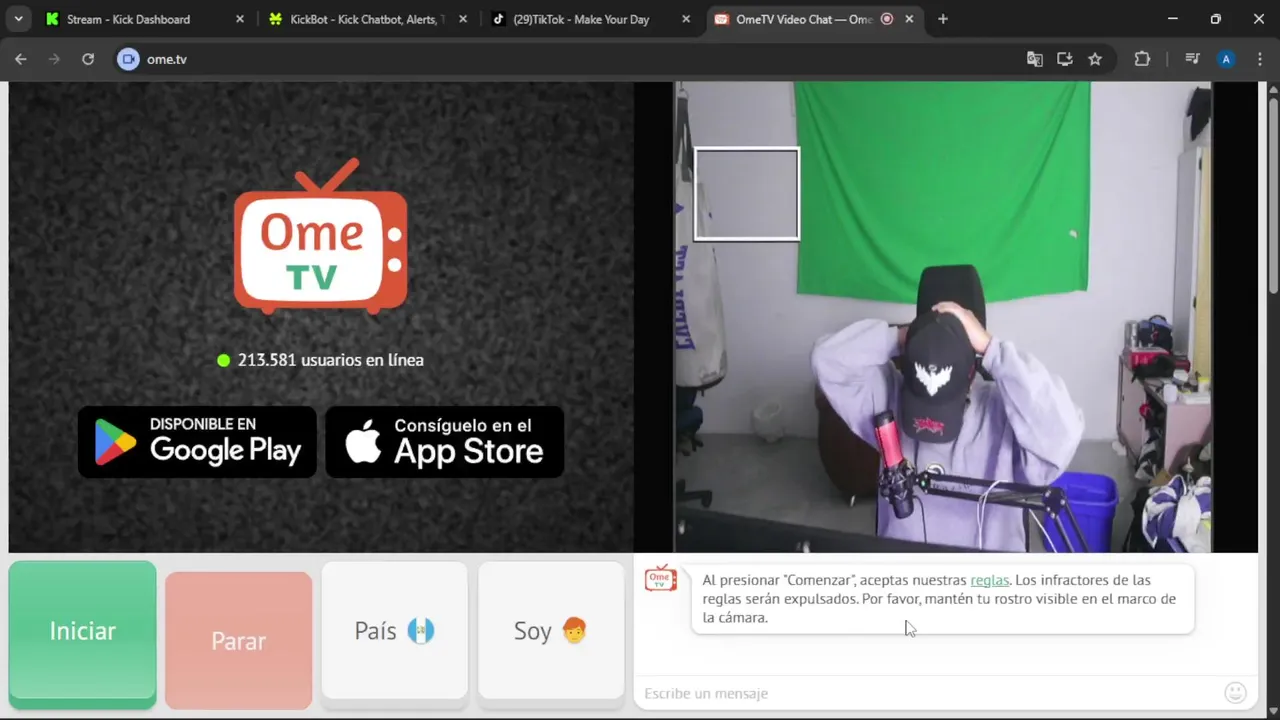This screenshot has width=1280, height=720.
Task: Click the OmeTV television logo
Action: pos(321,236)
